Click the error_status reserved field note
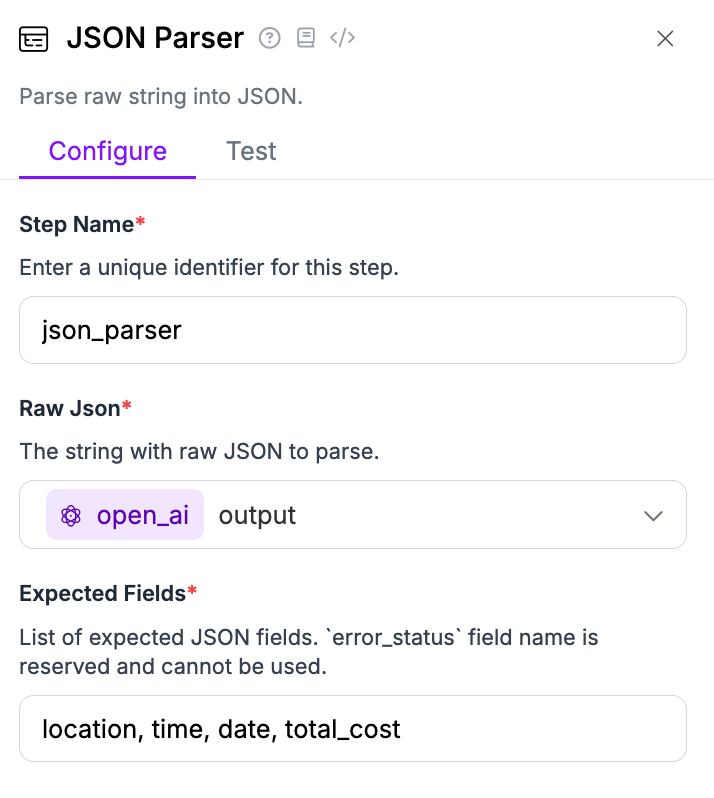 click(309, 651)
